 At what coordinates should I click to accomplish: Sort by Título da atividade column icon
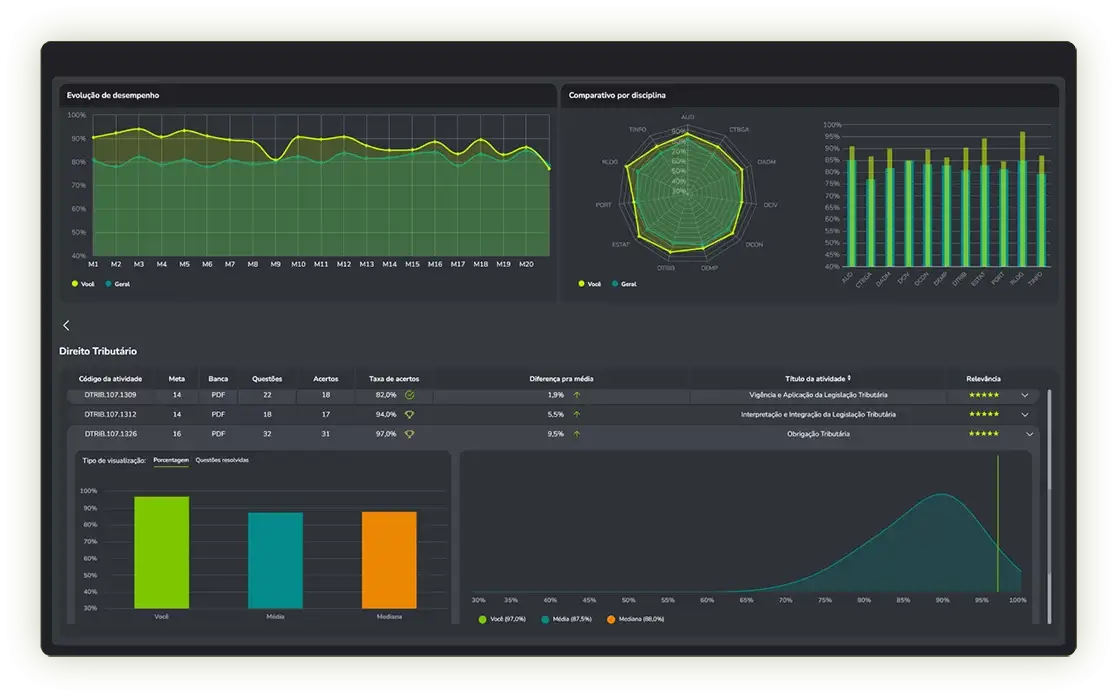point(850,379)
